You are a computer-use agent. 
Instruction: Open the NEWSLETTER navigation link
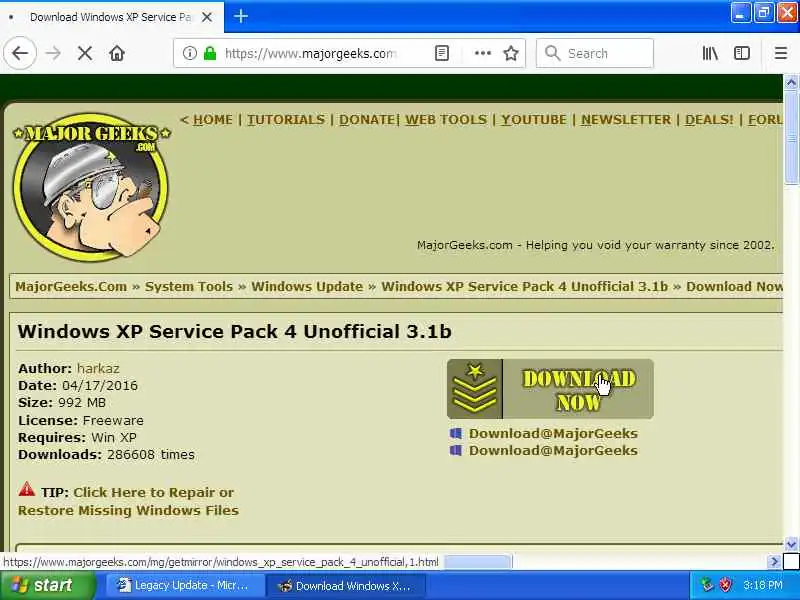[x=626, y=119]
